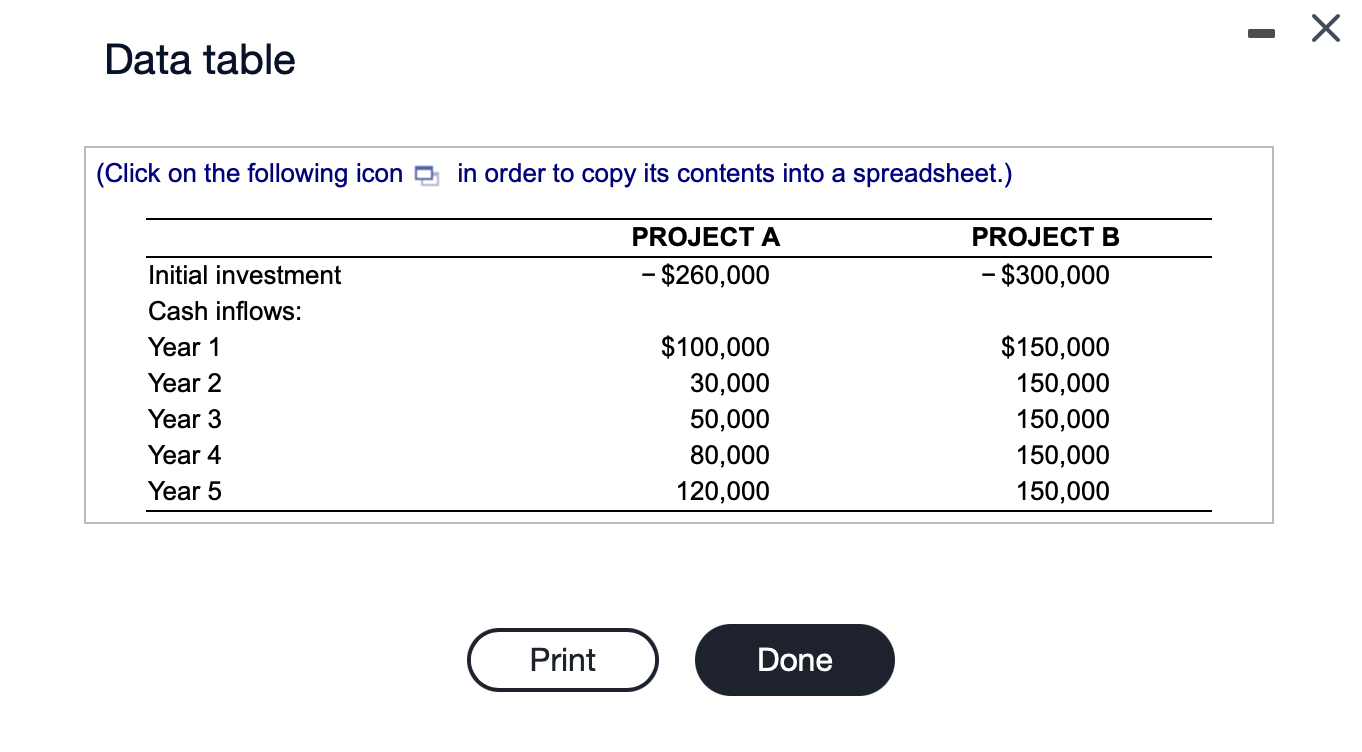Click Project A Year 4 value 80,000
Screen dimensions: 1362x752
pyautogui.click(x=730, y=455)
